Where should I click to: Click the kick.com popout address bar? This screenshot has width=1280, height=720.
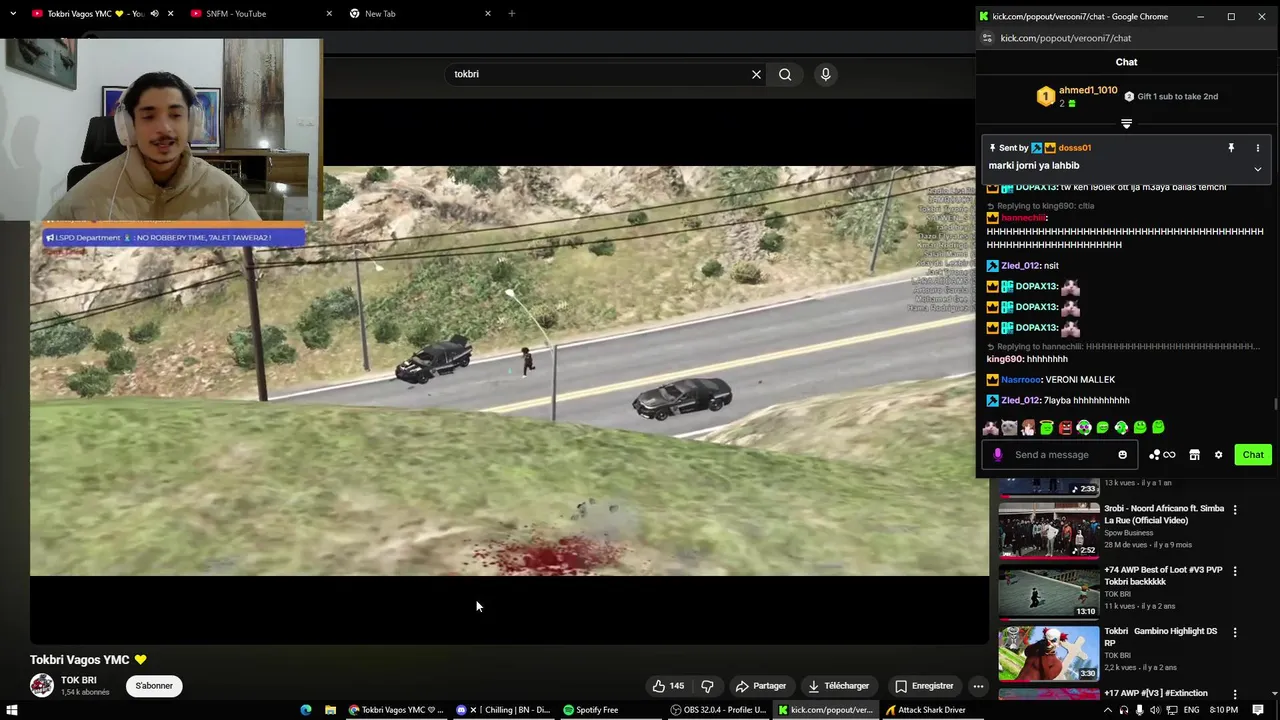[1066, 38]
